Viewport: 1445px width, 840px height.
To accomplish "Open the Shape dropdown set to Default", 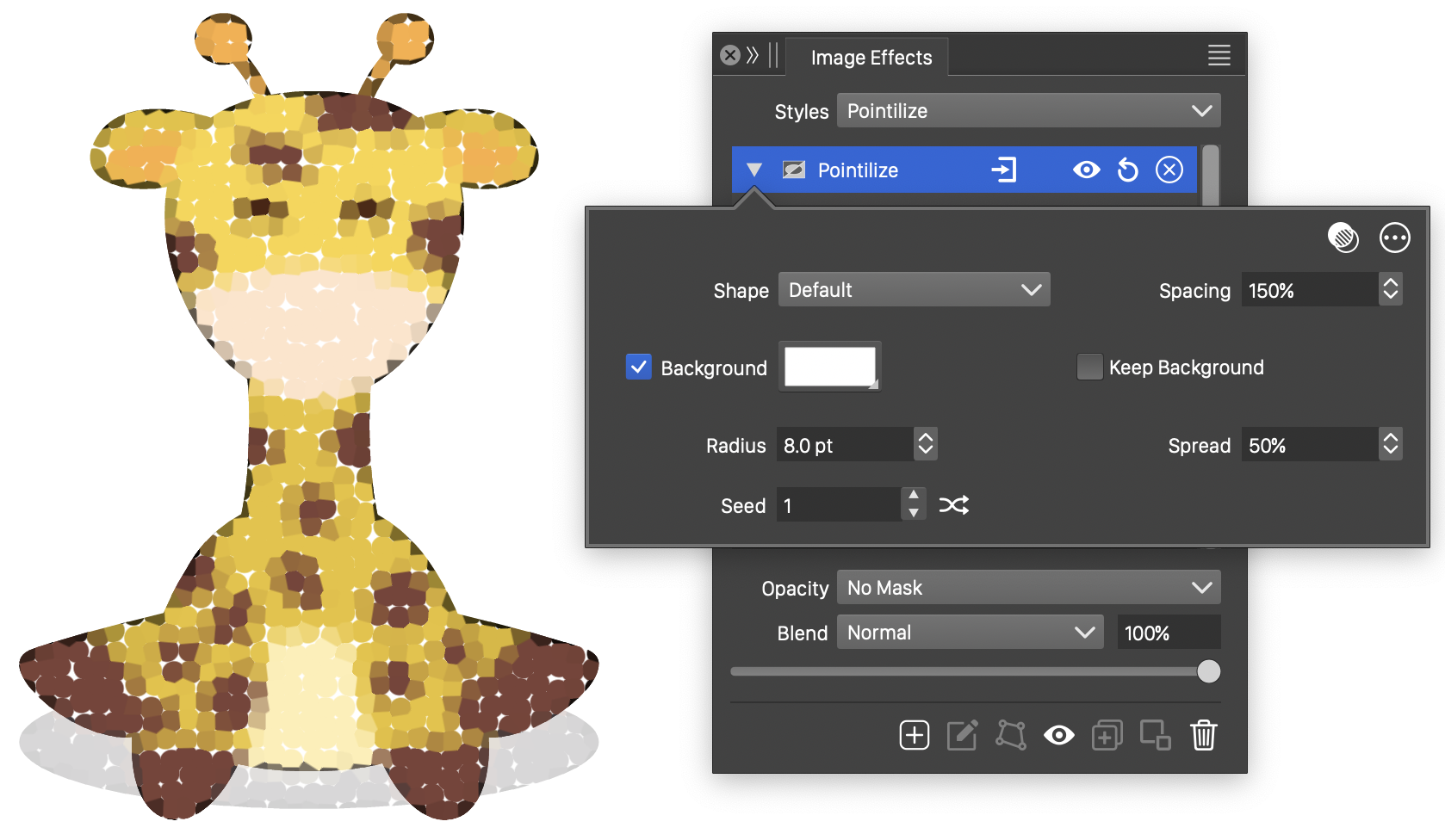I will point(914,290).
